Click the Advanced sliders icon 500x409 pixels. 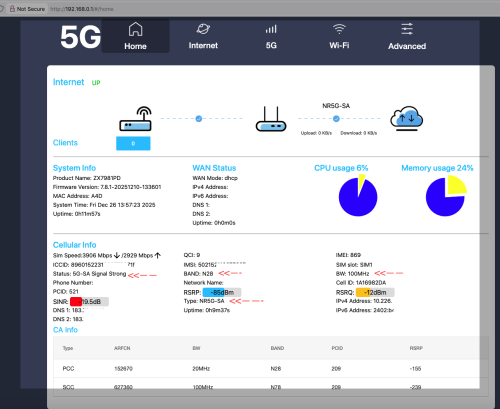(x=407, y=29)
